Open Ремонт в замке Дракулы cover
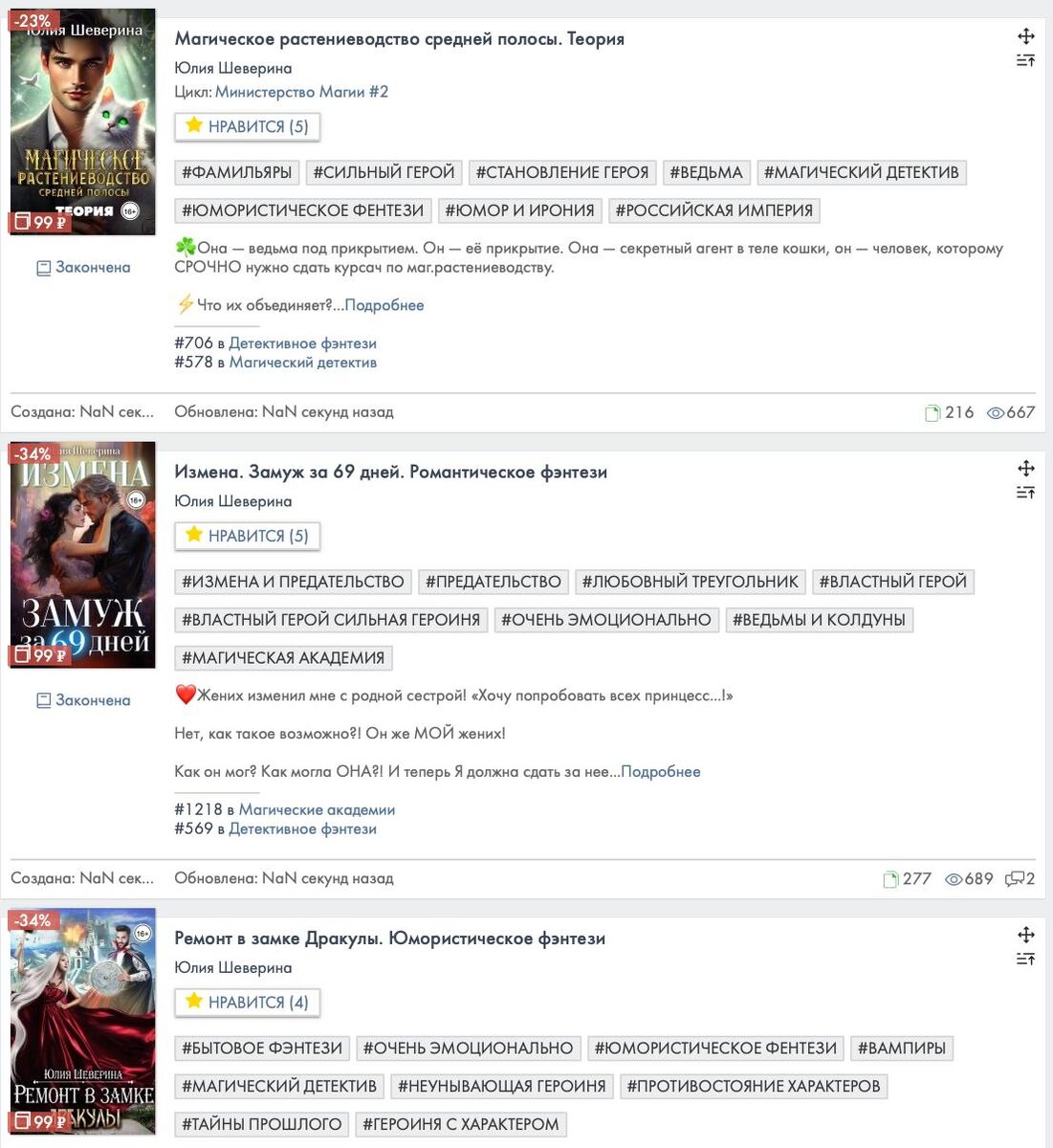 point(82,1022)
